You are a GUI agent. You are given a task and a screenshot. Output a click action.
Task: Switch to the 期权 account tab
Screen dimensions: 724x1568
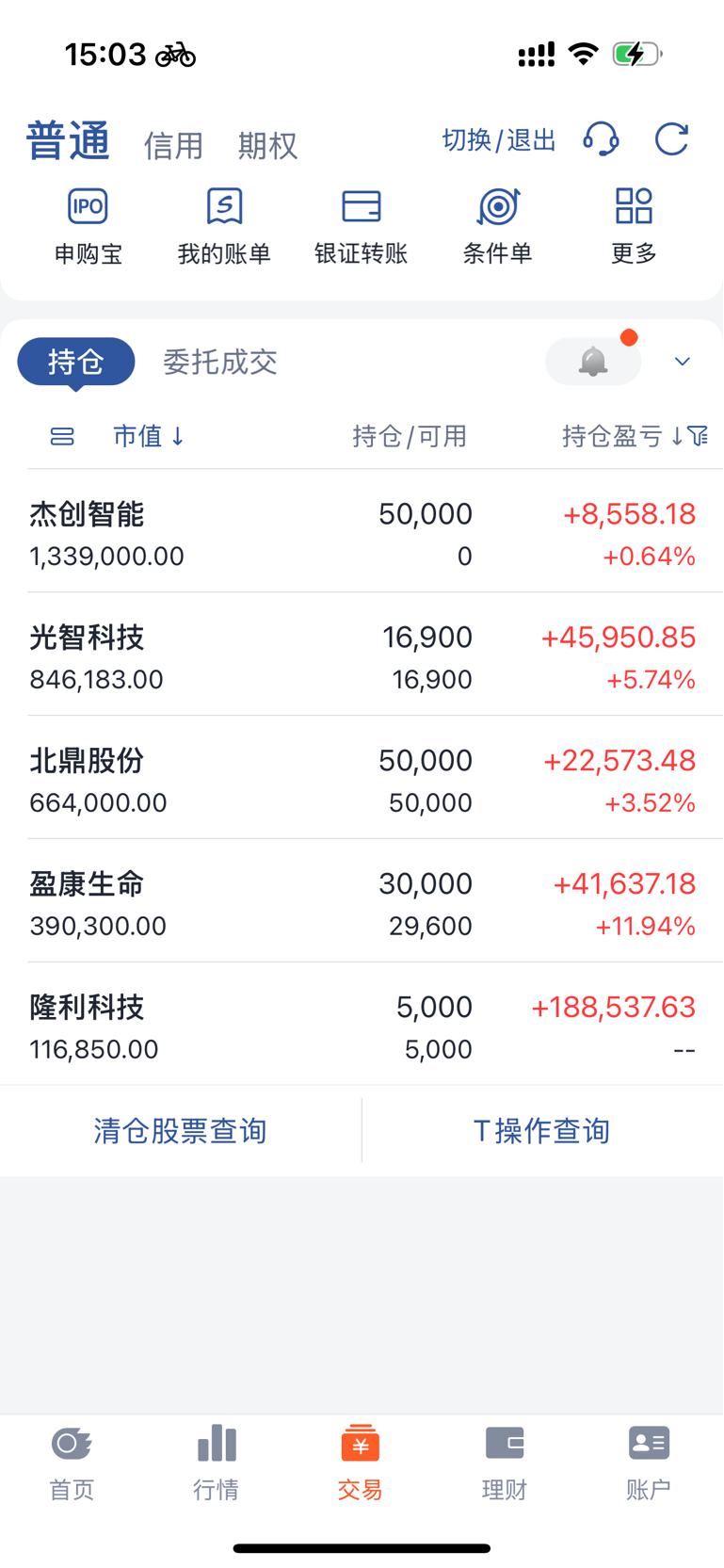[x=267, y=146]
